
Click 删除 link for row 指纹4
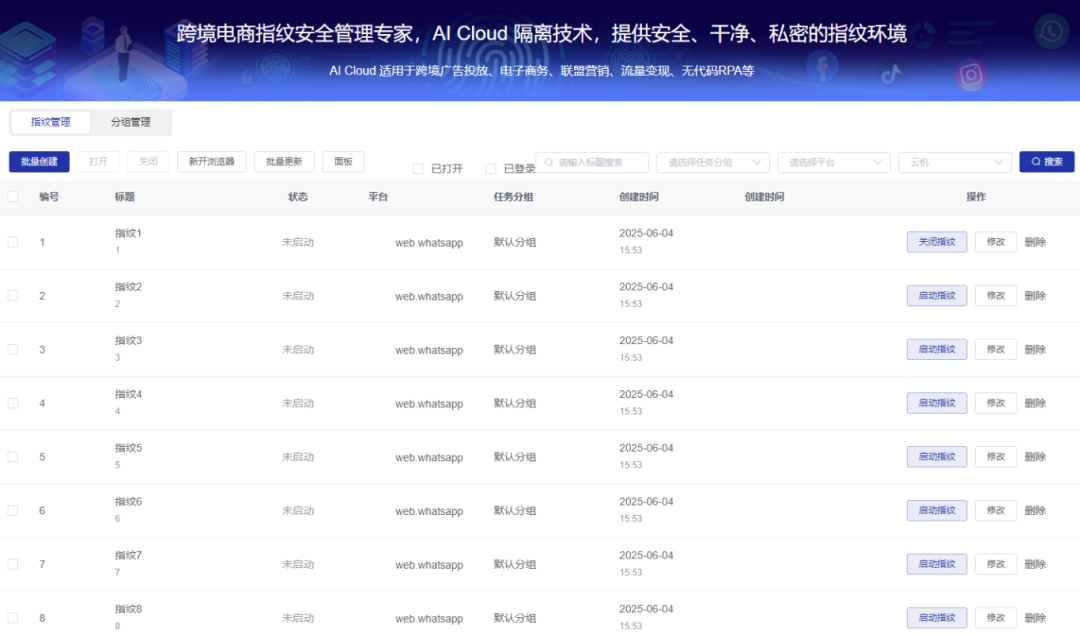coord(1035,403)
